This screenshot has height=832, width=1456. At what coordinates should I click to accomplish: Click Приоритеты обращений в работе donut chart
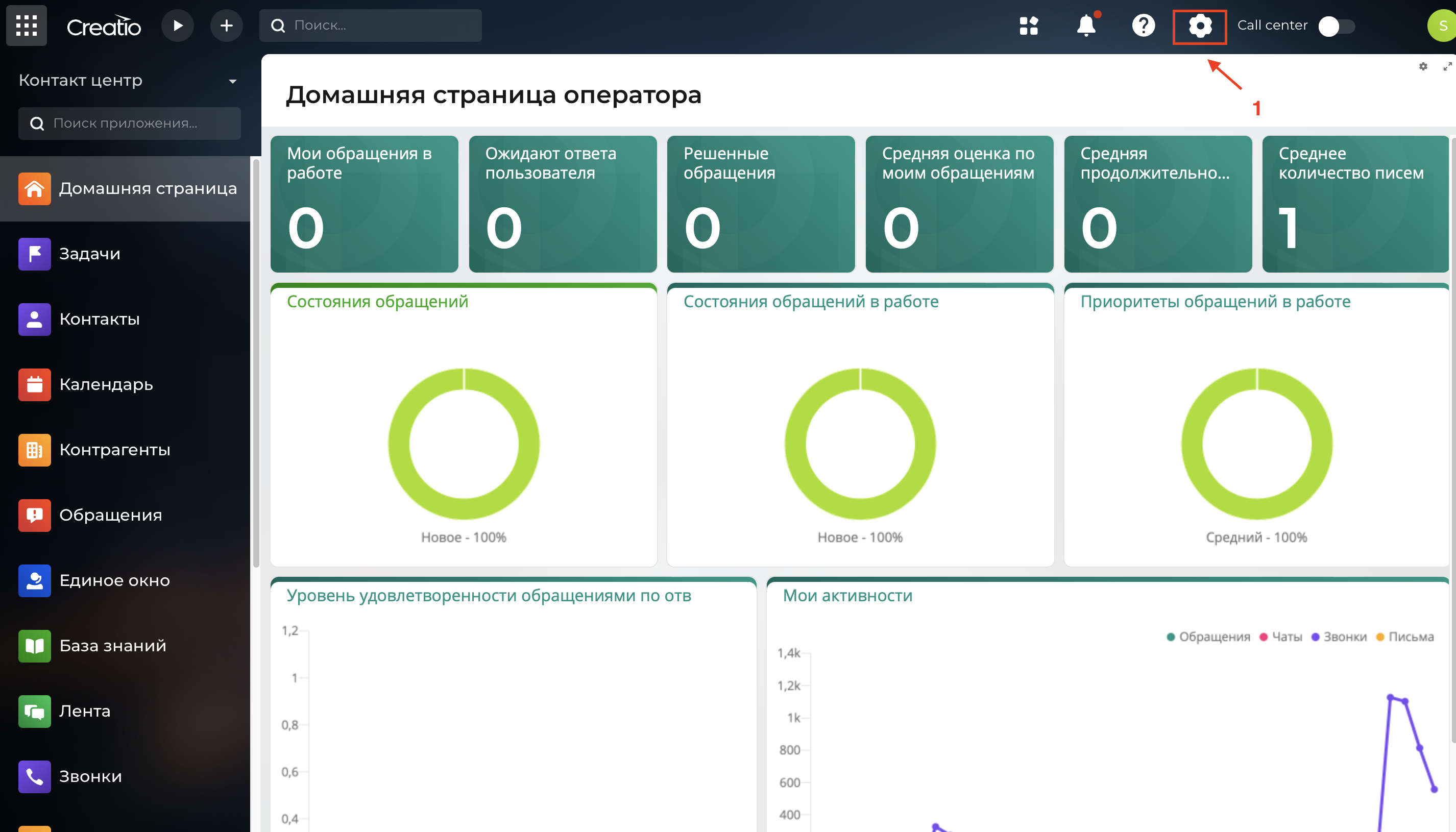click(1257, 444)
